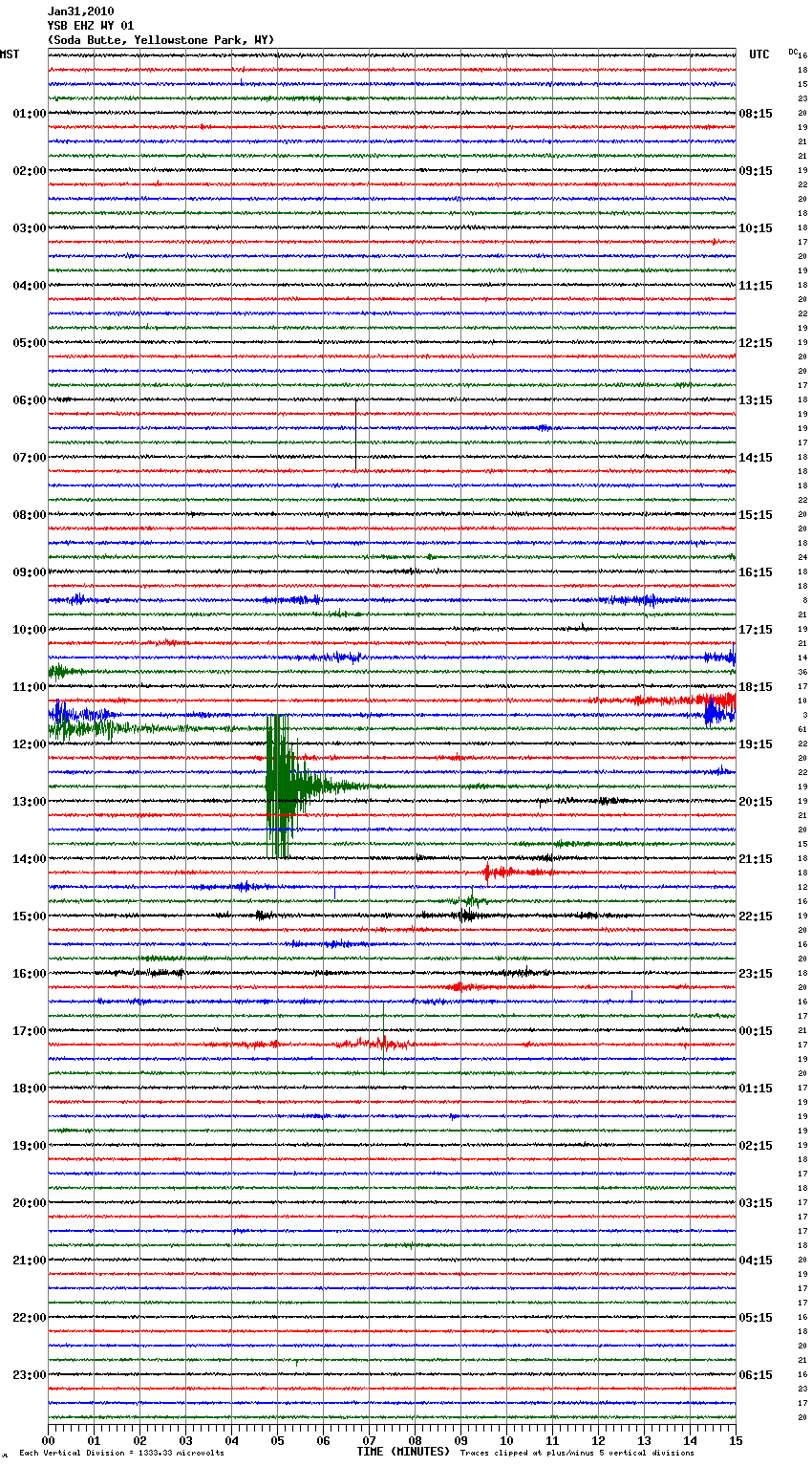Click the 12:15 UTC time label
The height and width of the screenshot is (1466, 812).
pyautogui.click(x=756, y=343)
